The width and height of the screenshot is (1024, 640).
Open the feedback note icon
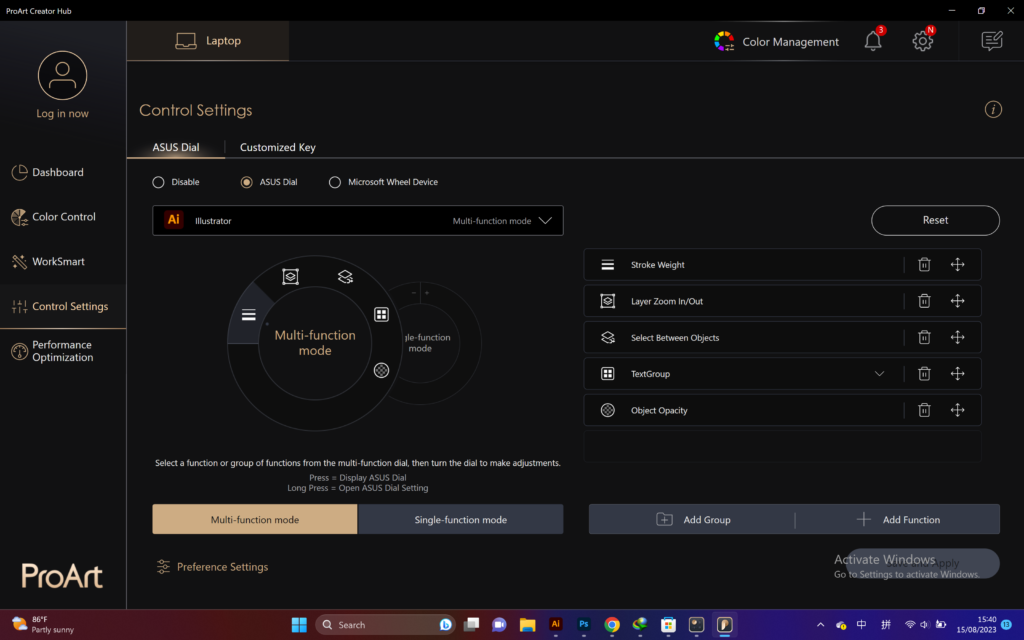pyautogui.click(x=992, y=41)
